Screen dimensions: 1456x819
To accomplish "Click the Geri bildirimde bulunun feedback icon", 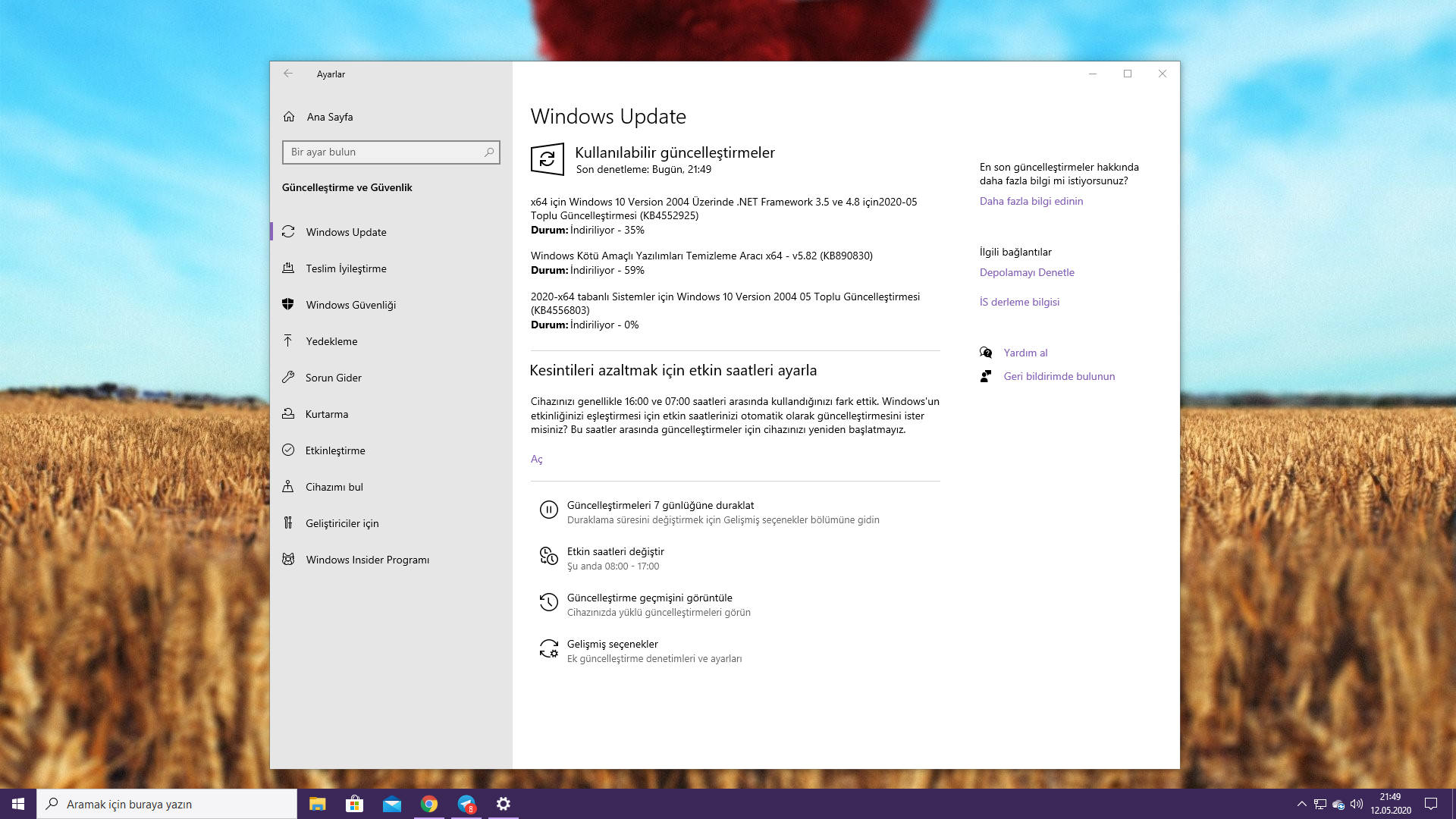I will pyautogui.click(x=986, y=376).
